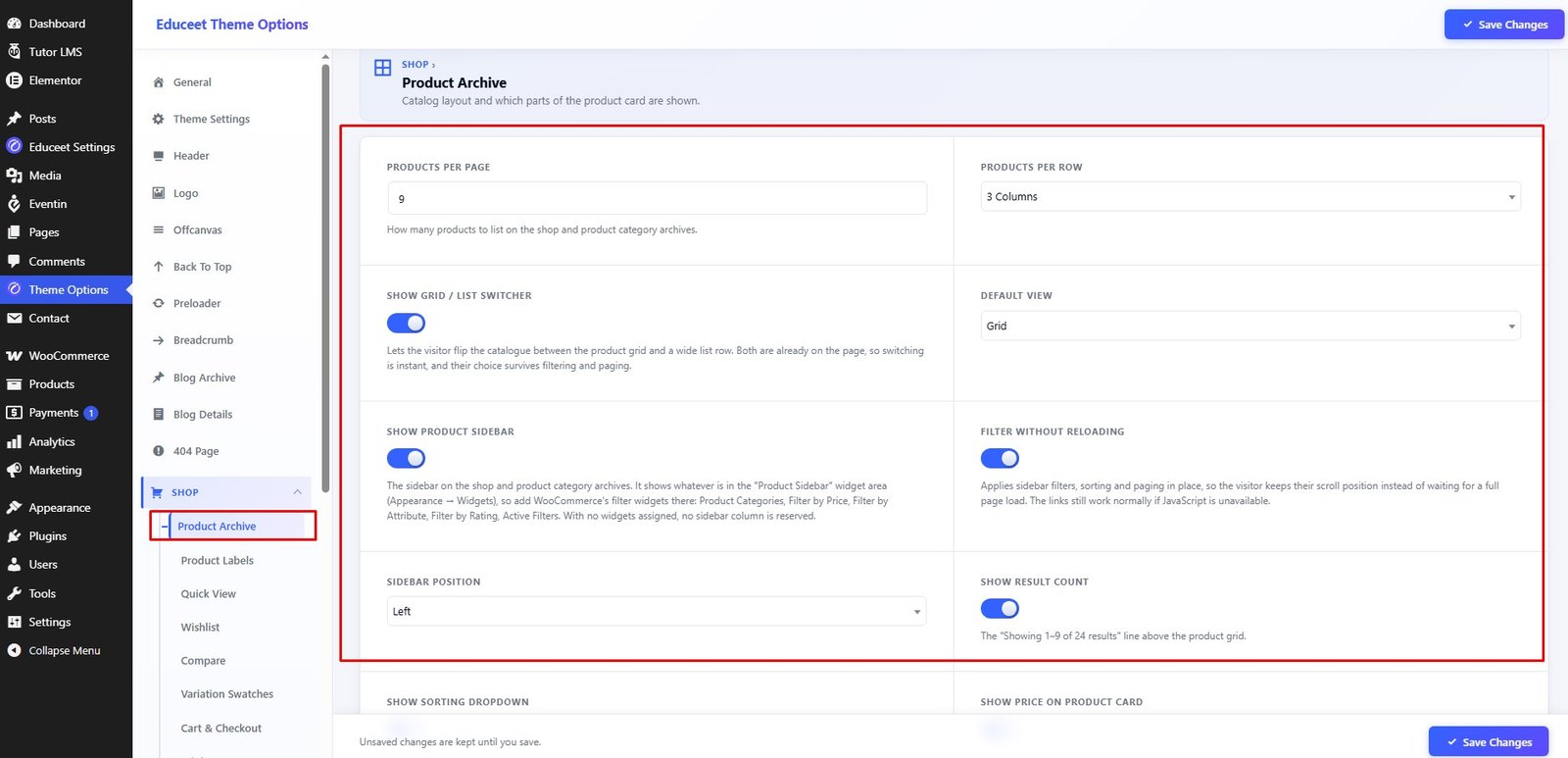
Task: Click the top Save Changes button
Action: [x=1504, y=25]
